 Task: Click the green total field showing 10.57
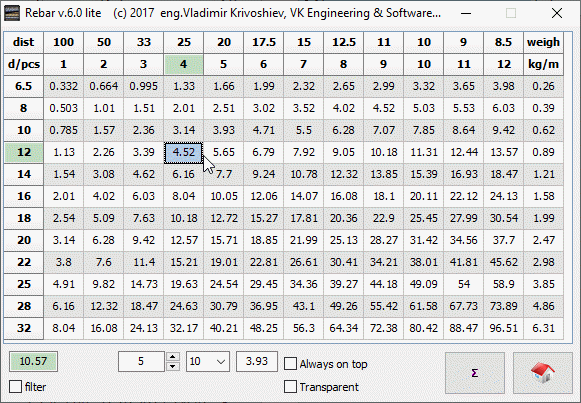point(33,362)
